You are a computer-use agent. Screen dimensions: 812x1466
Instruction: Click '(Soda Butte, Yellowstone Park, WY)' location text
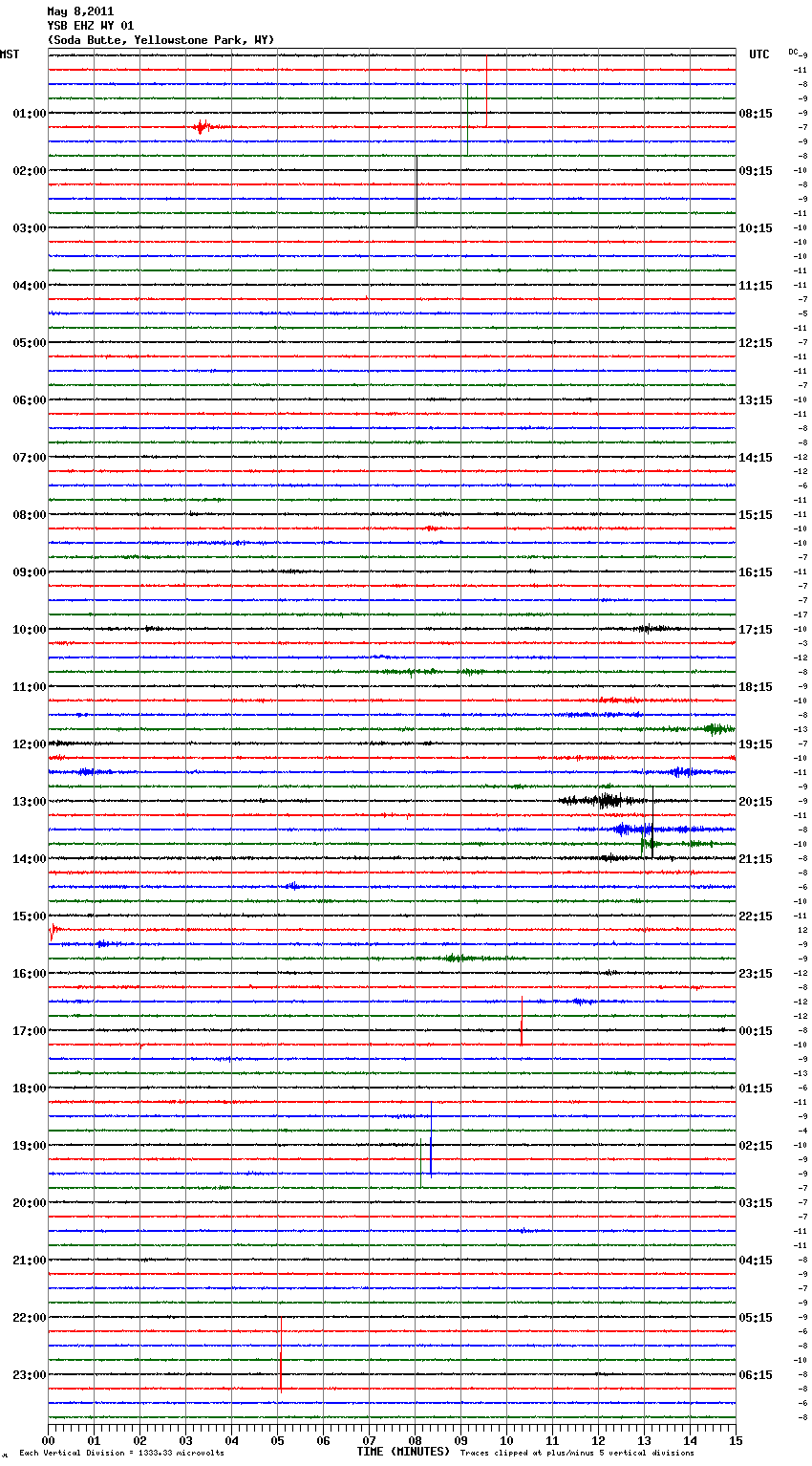pos(160,40)
